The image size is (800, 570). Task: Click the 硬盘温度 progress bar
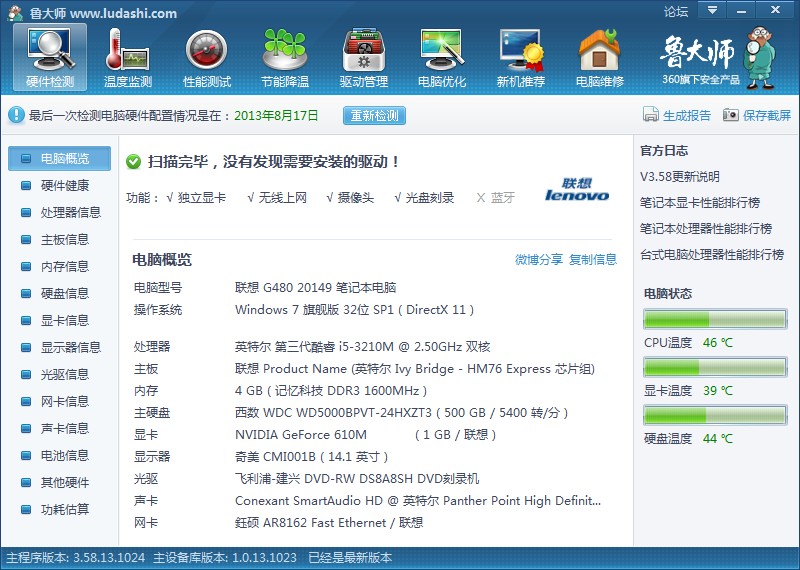(715, 415)
